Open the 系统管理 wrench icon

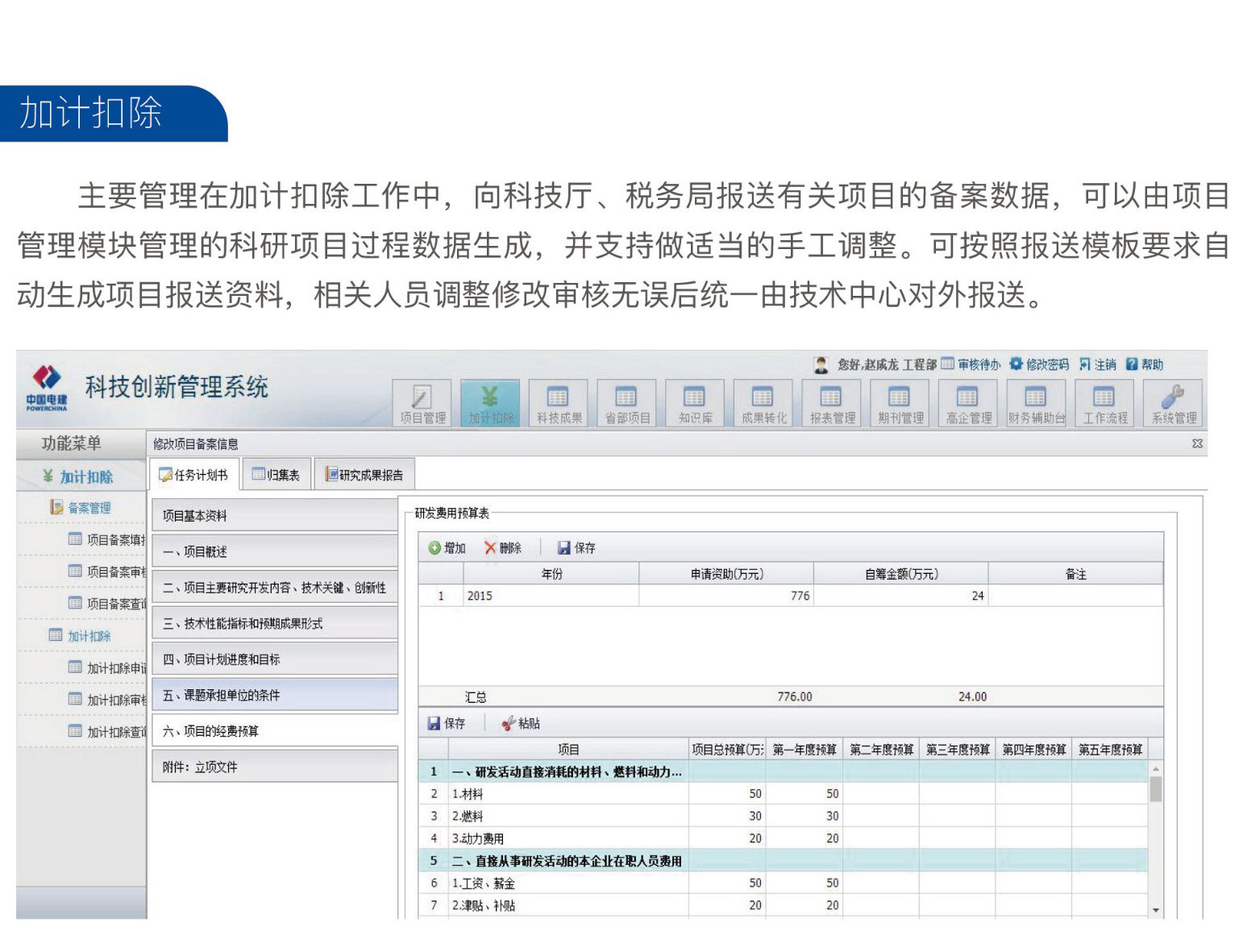tap(1173, 403)
